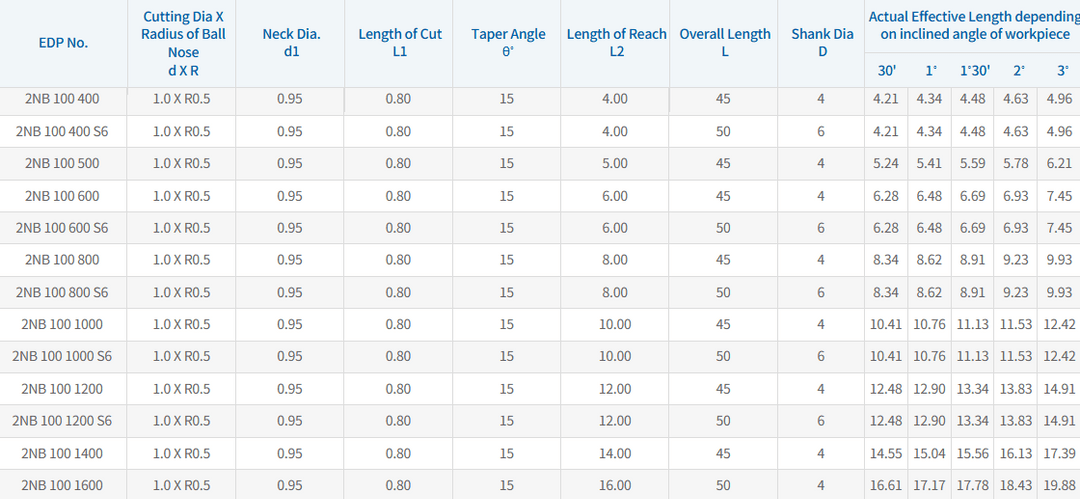Click the Shank Dia D column header
The height and width of the screenshot is (499, 1080).
[x=822, y=43]
